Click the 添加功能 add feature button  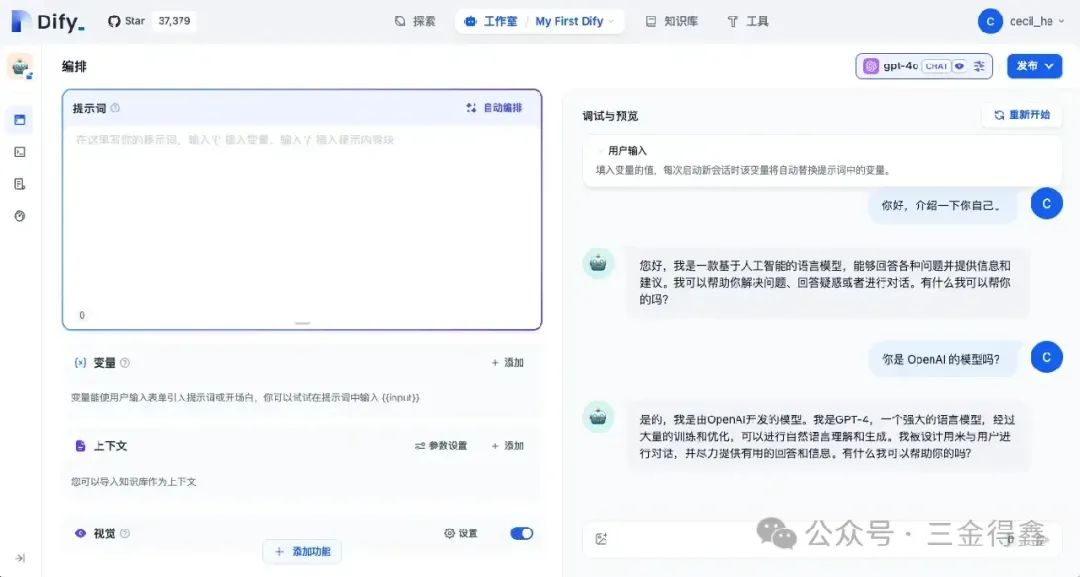[302, 551]
